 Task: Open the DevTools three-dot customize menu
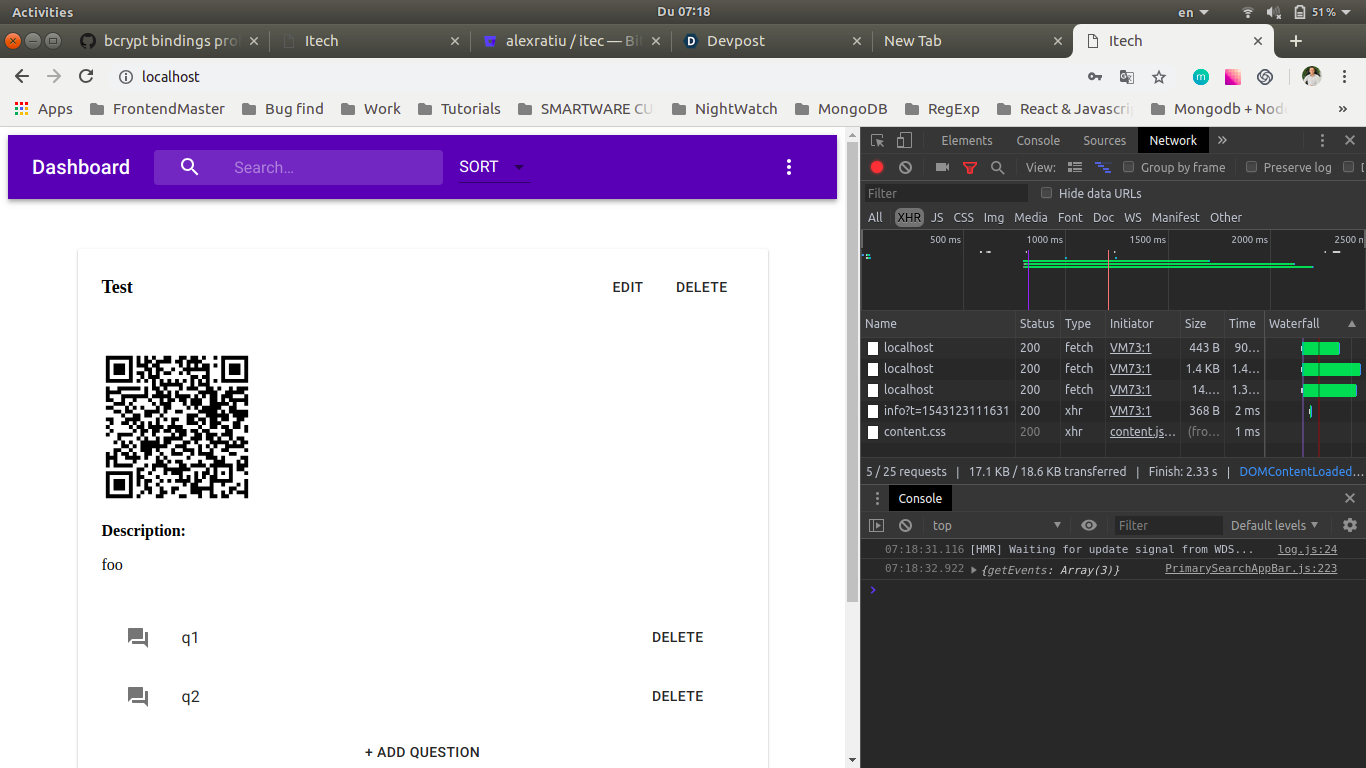1322,141
